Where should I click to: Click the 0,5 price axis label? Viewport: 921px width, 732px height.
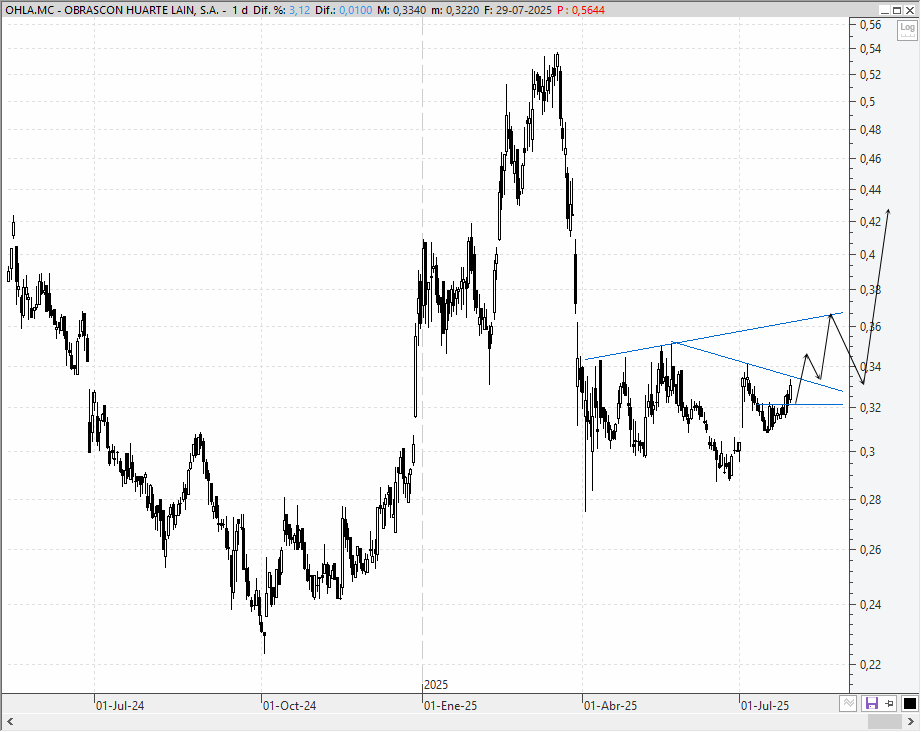pyautogui.click(x=868, y=102)
